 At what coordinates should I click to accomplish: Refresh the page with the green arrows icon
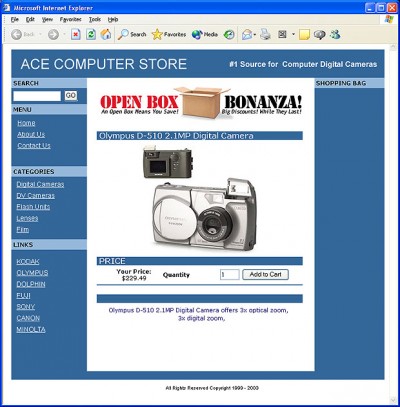tap(91, 34)
